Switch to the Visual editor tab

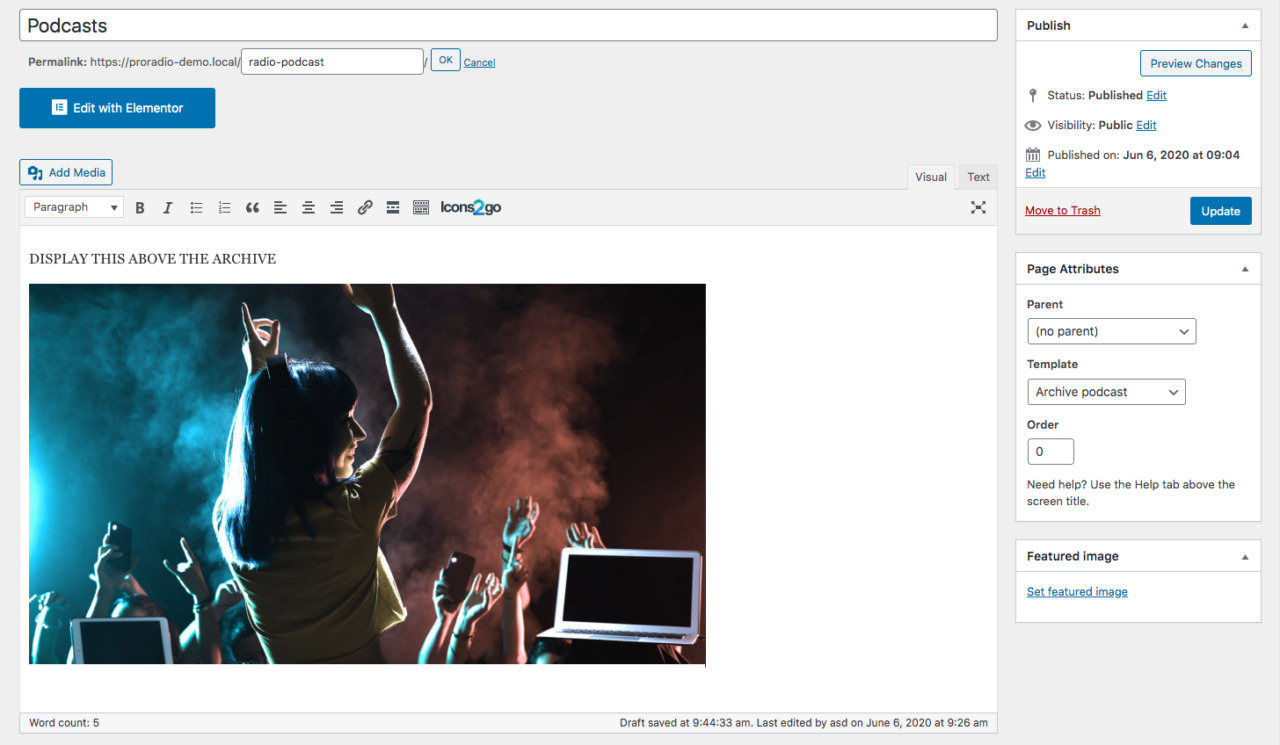point(930,177)
